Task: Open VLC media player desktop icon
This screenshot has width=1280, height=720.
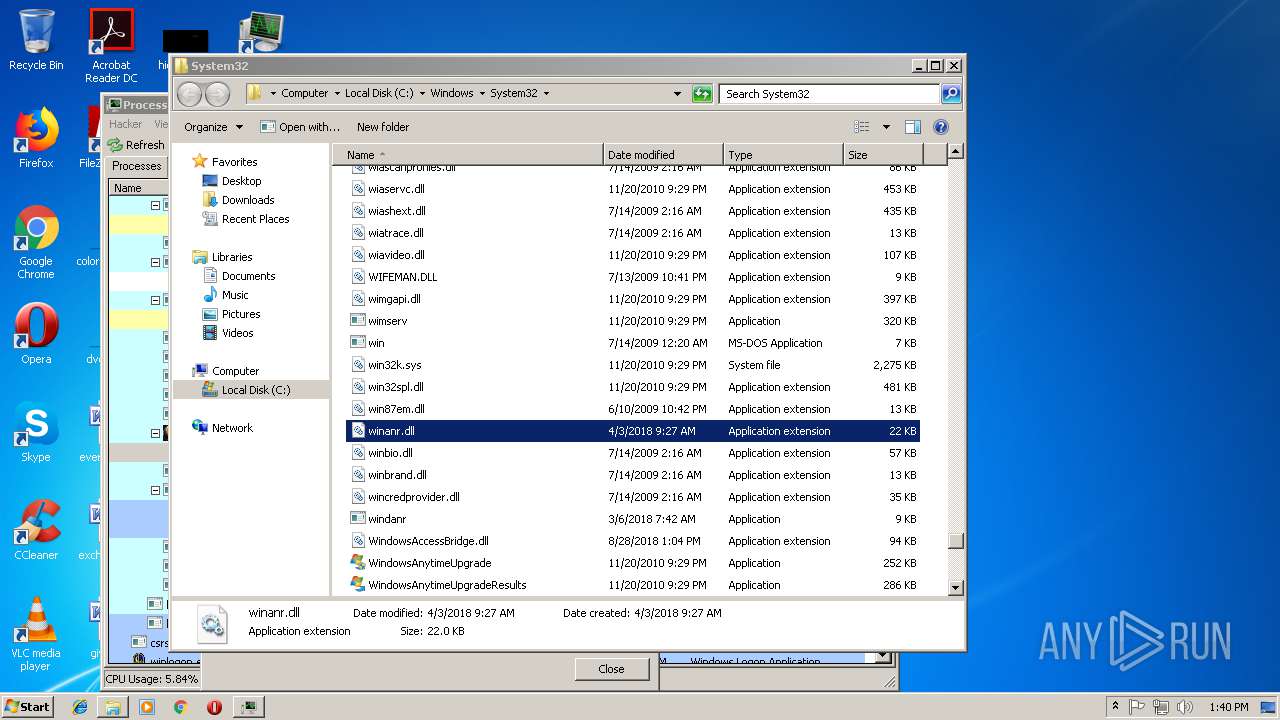Action: point(36,634)
